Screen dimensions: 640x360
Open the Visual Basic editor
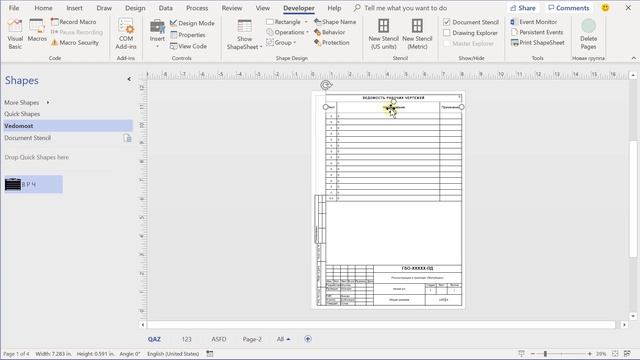tap(15, 34)
